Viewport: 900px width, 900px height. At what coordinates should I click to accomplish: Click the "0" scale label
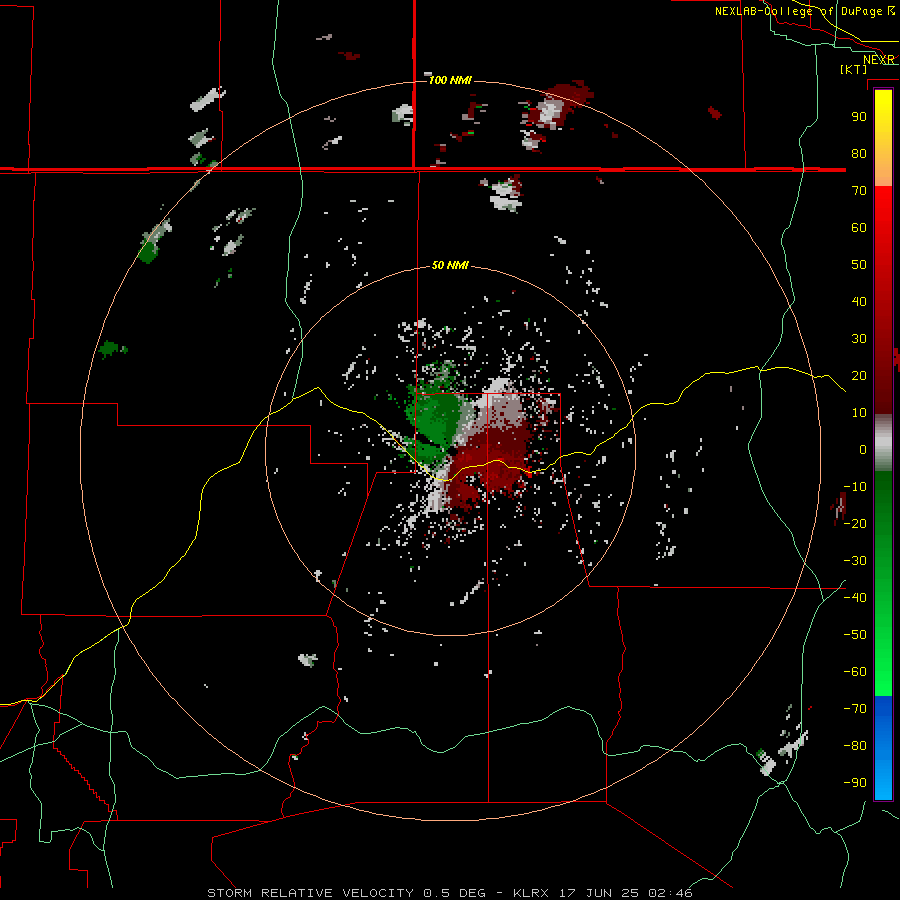(x=863, y=450)
